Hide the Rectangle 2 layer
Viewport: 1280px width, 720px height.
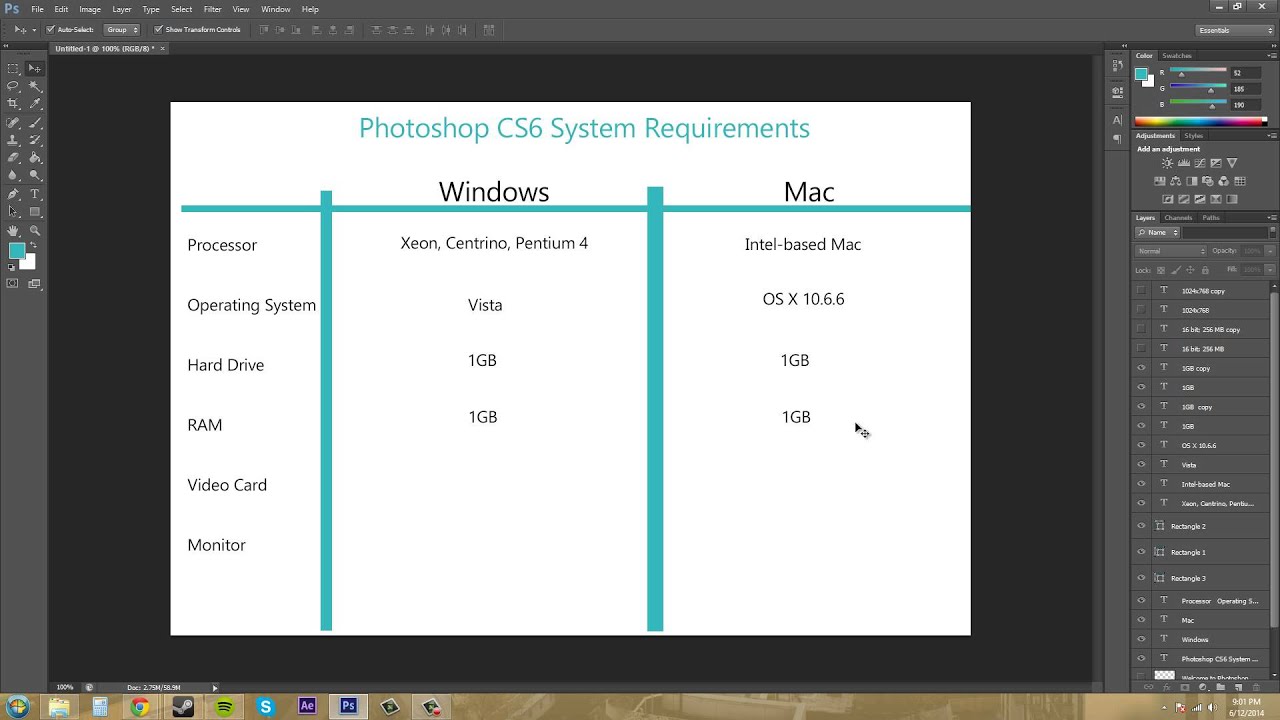click(1141, 526)
